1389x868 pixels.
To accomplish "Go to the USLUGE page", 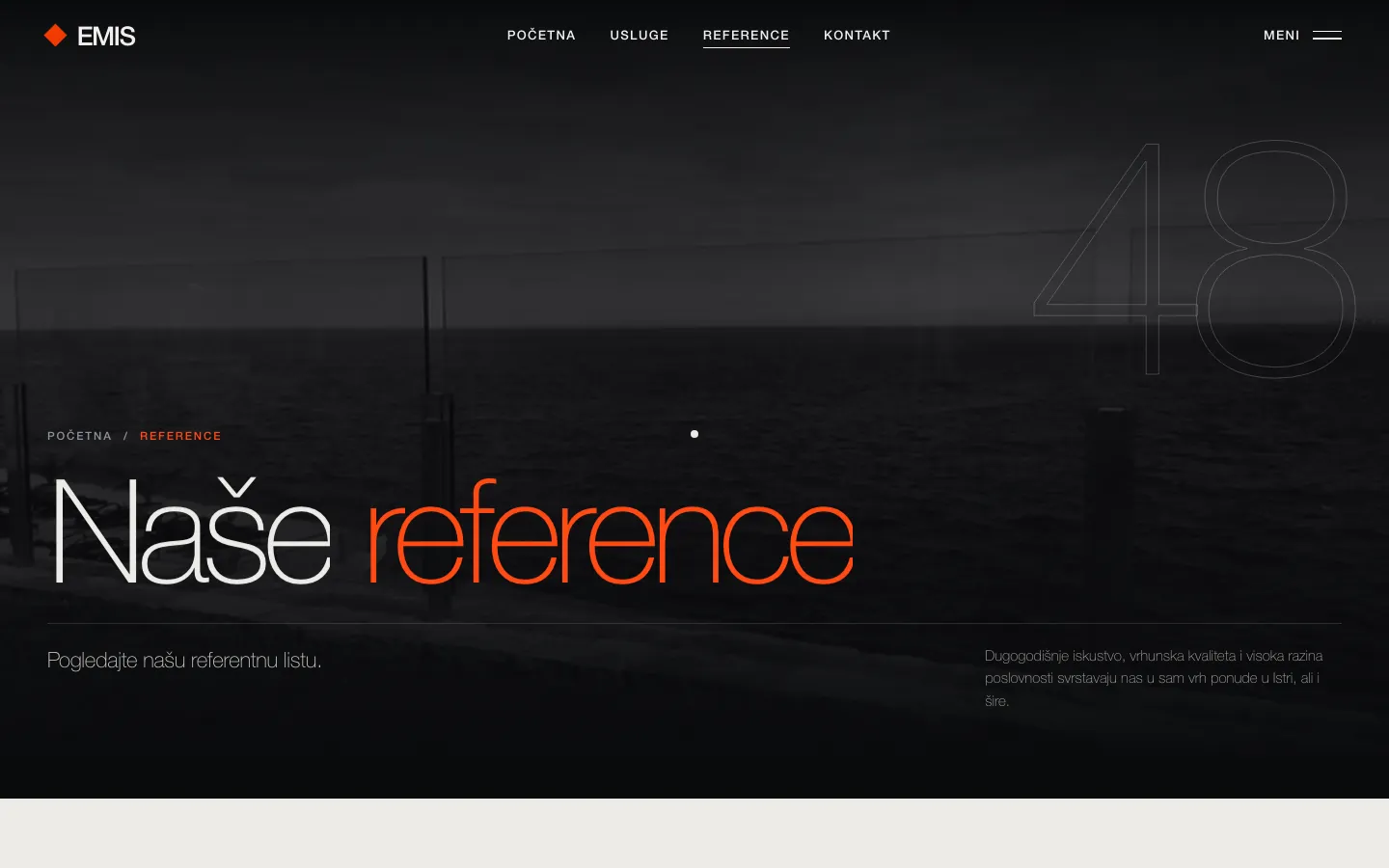I will [639, 36].
